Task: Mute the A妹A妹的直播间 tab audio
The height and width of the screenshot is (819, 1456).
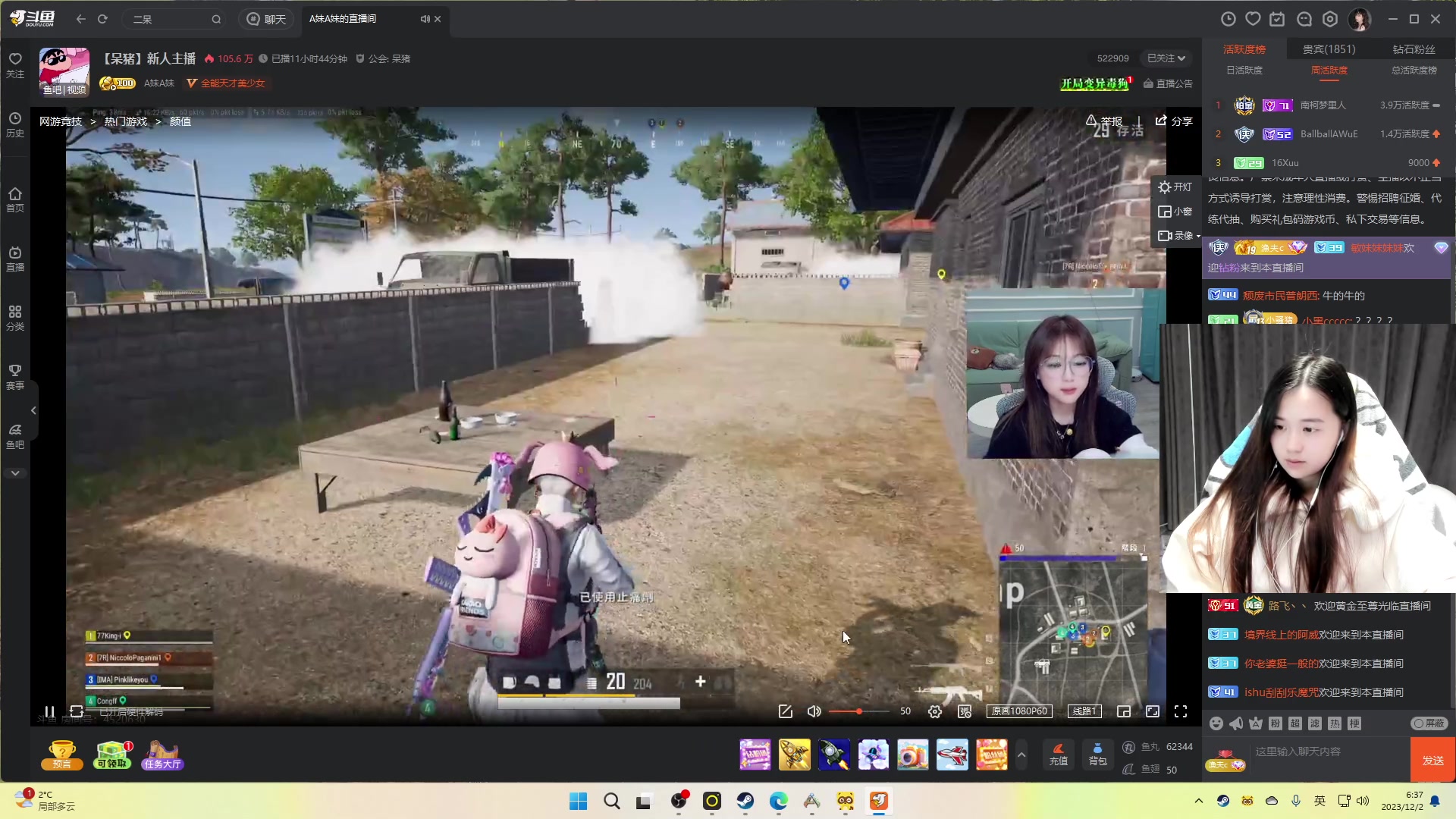Action: pyautogui.click(x=425, y=19)
